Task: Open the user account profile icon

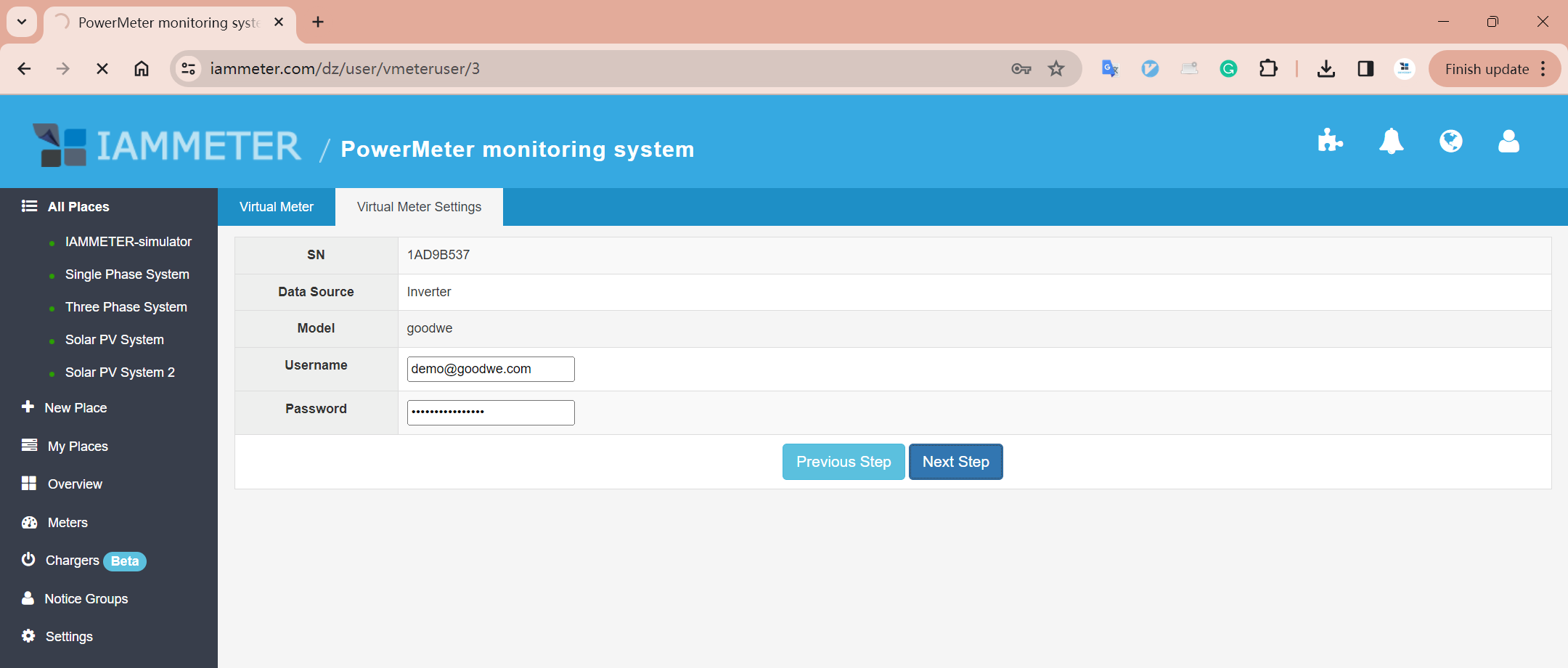Action: 1508,141
